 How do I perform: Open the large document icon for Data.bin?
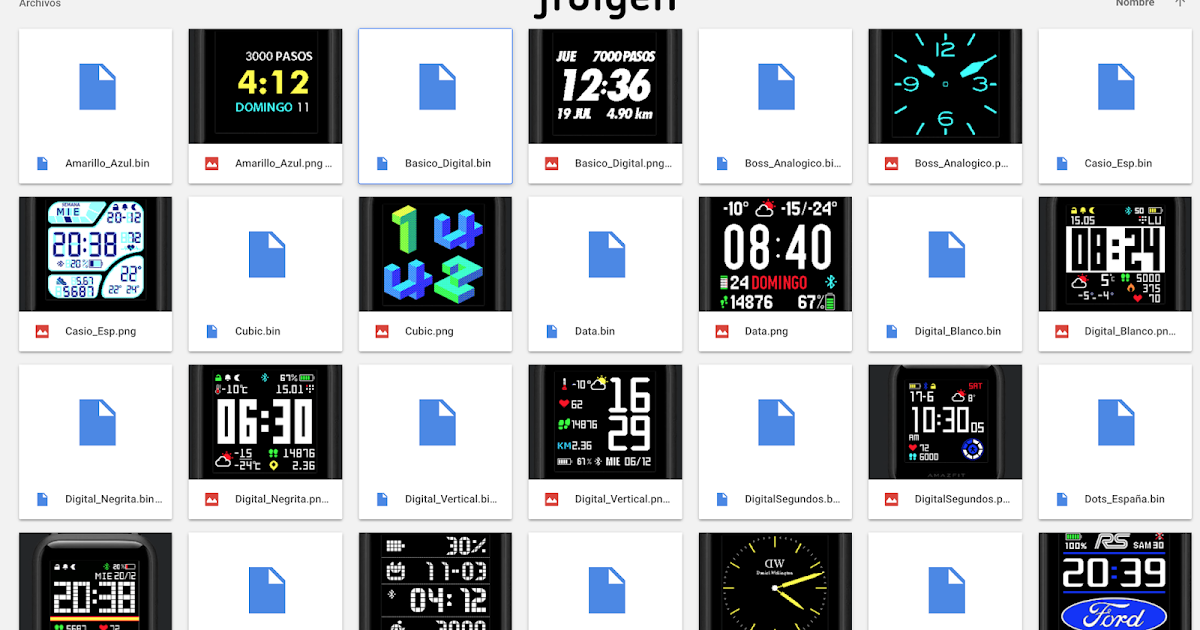click(607, 254)
